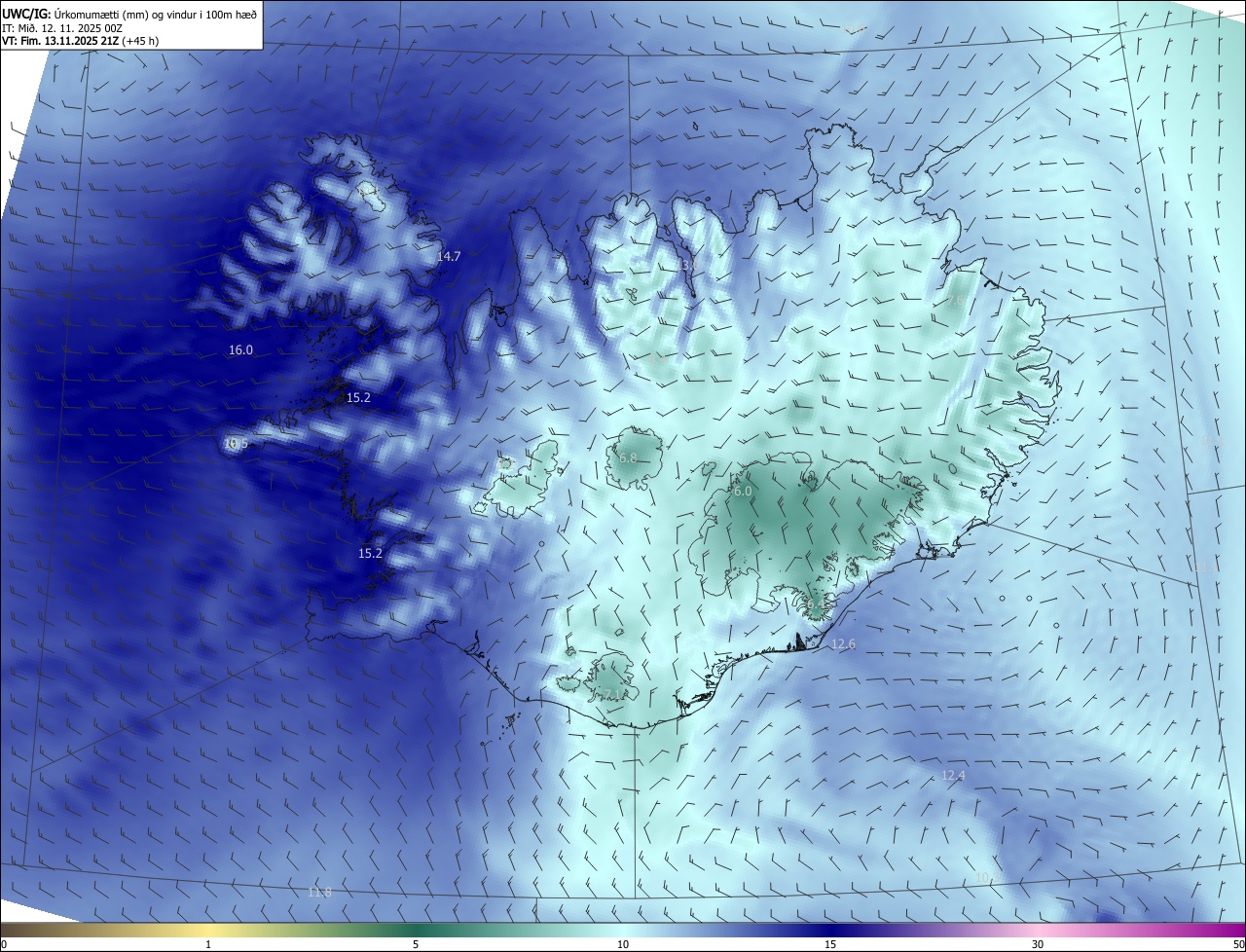1246x952 pixels.
Task: Click the 14.7 value on the map
Action: point(448,256)
